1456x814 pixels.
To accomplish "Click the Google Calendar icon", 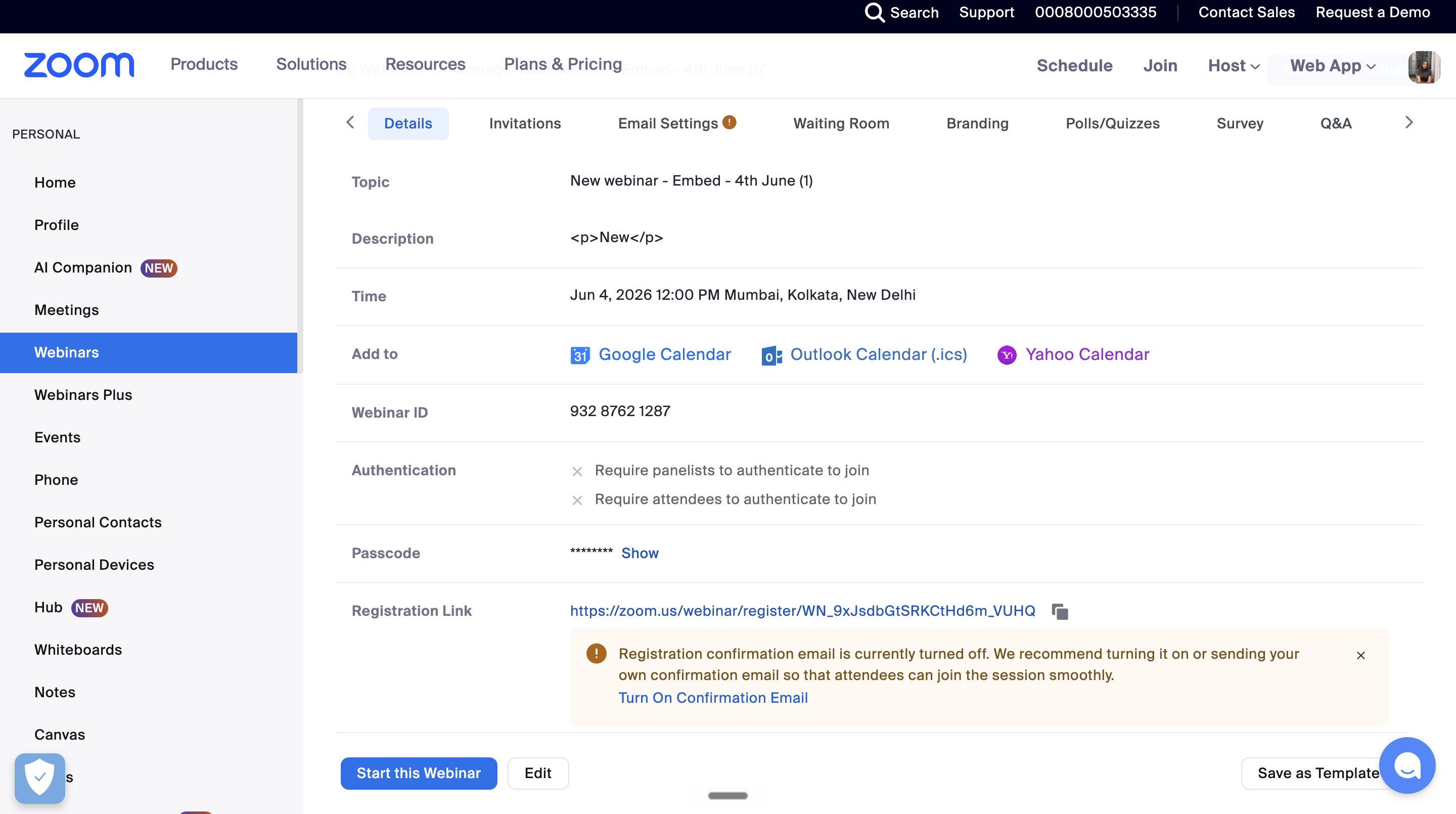I will pyautogui.click(x=580, y=355).
